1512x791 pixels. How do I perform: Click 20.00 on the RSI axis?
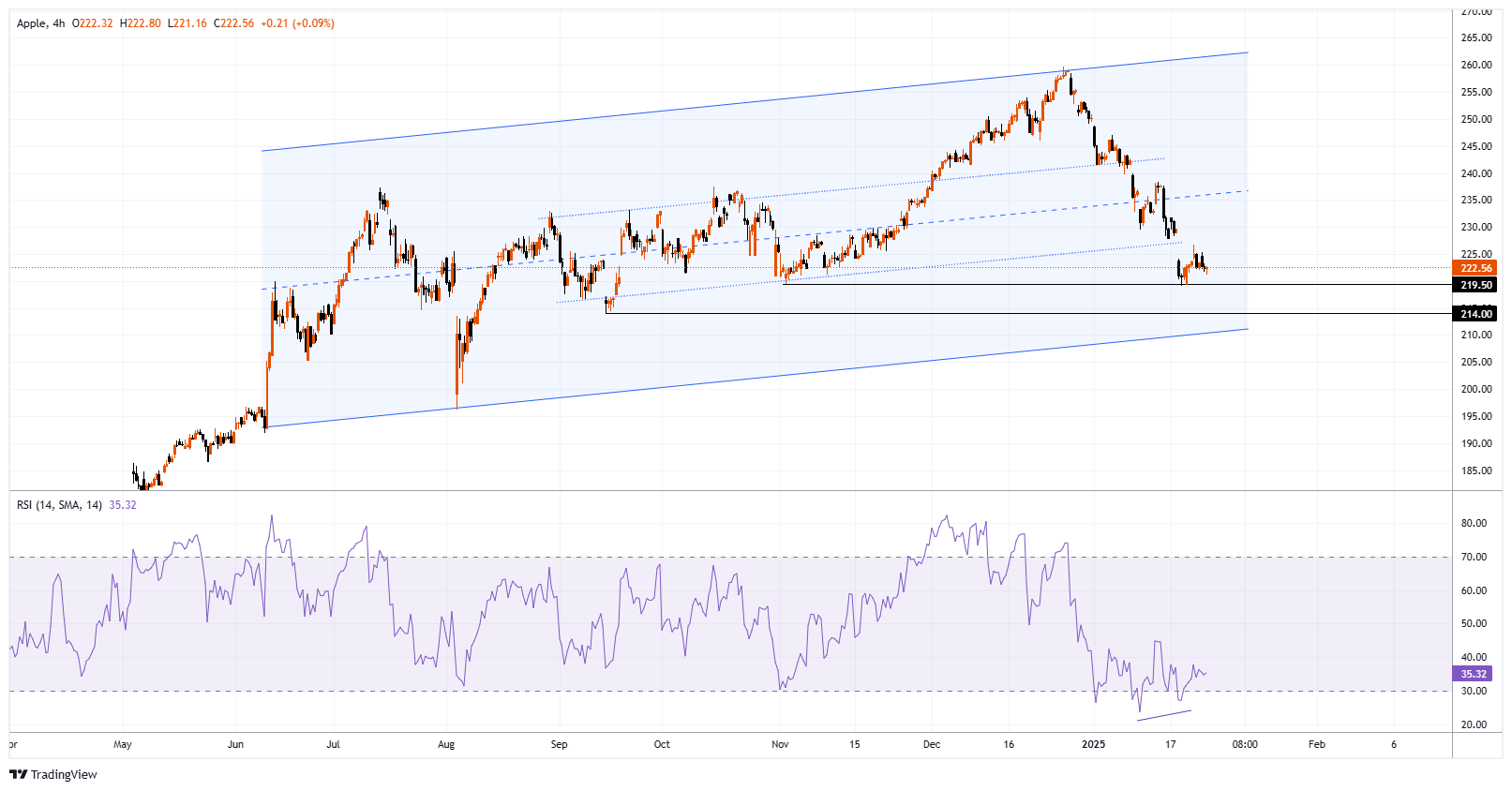[1474, 725]
